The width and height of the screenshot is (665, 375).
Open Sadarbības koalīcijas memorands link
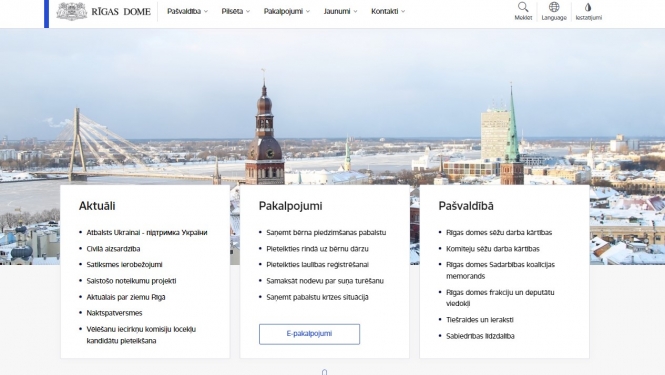pos(500,270)
